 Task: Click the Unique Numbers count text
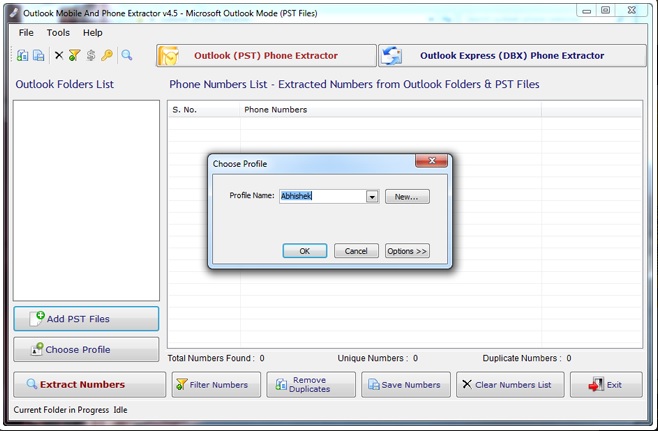click(378, 358)
